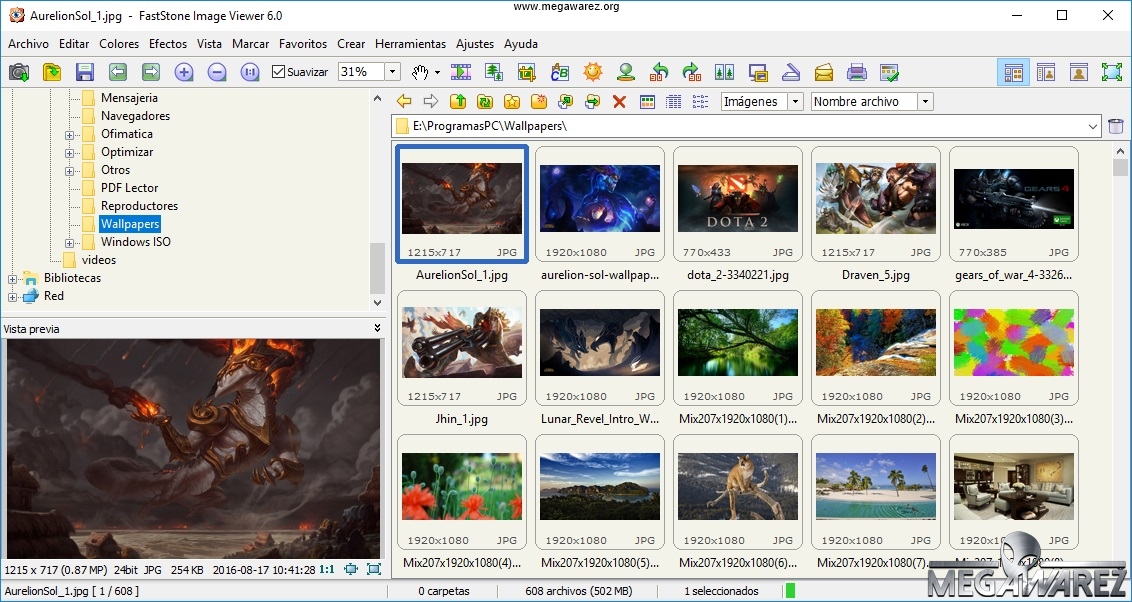This screenshot has width=1132, height=602.
Task: Click the create new folder icon
Action: click(x=539, y=102)
